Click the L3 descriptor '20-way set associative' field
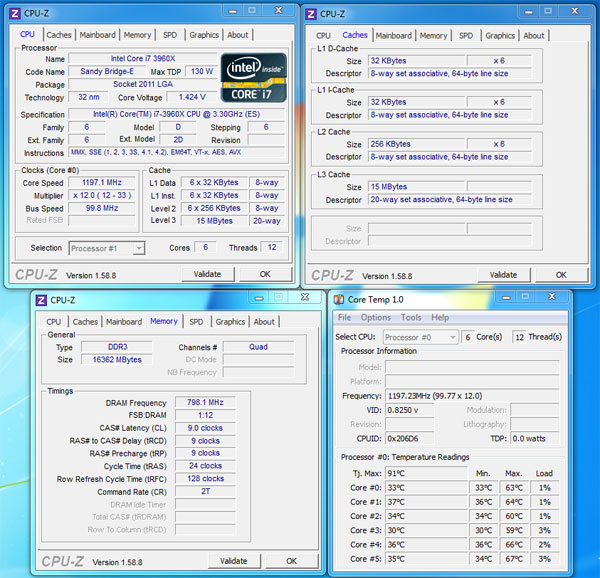 click(450, 200)
